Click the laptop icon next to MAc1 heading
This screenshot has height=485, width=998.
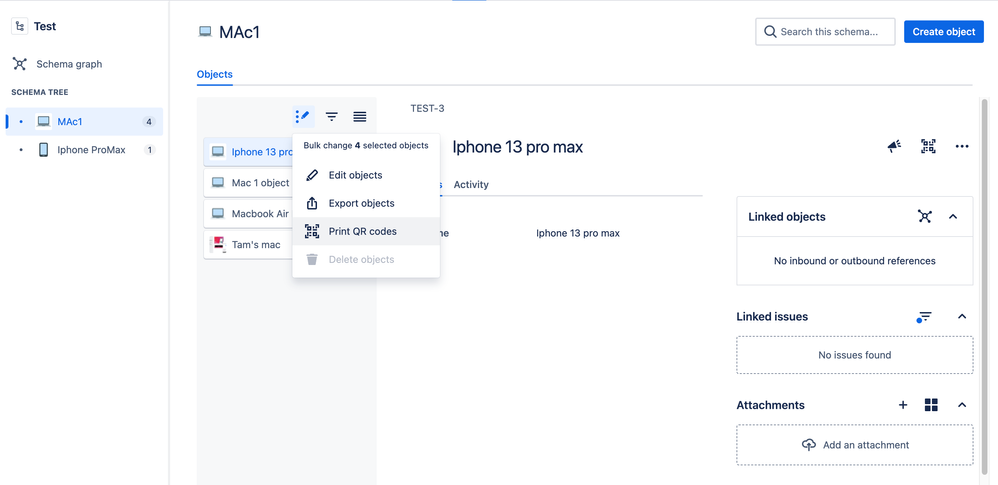[x=205, y=32]
